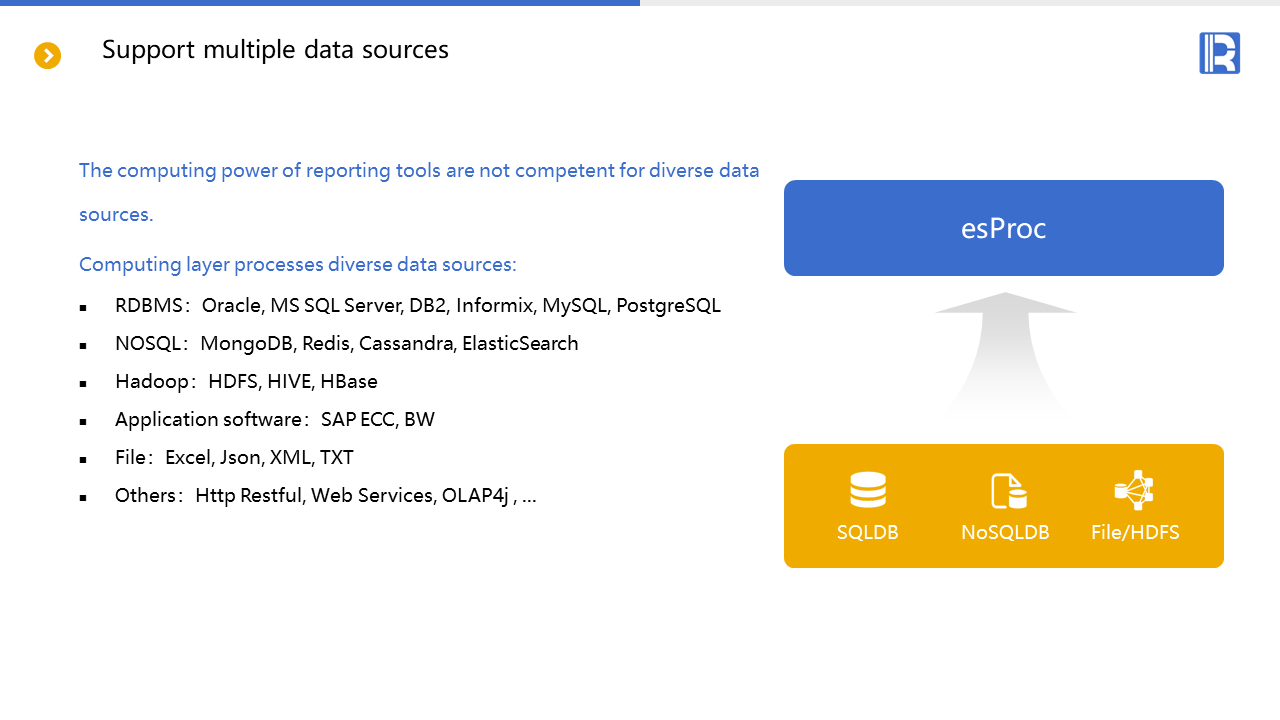Click the blue esProc box
1280x720 pixels.
[x=1003, y=228]
